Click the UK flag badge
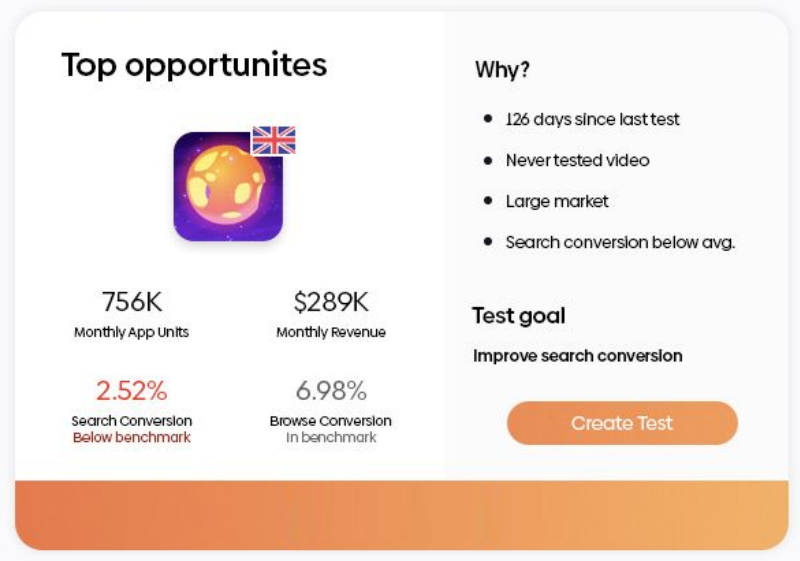Screen dimensions: 800x561 point(273,140)
